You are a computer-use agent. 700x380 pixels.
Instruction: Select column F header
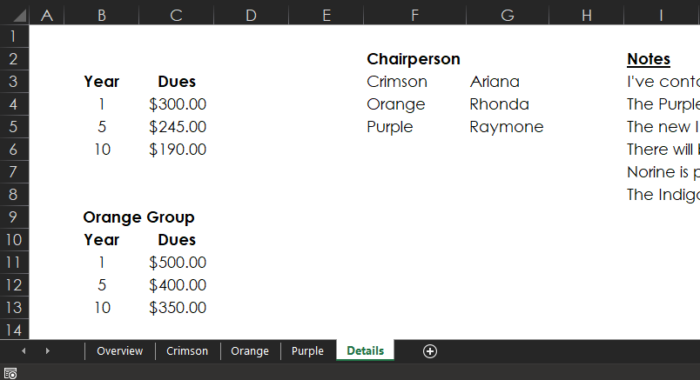coord(415,16)
